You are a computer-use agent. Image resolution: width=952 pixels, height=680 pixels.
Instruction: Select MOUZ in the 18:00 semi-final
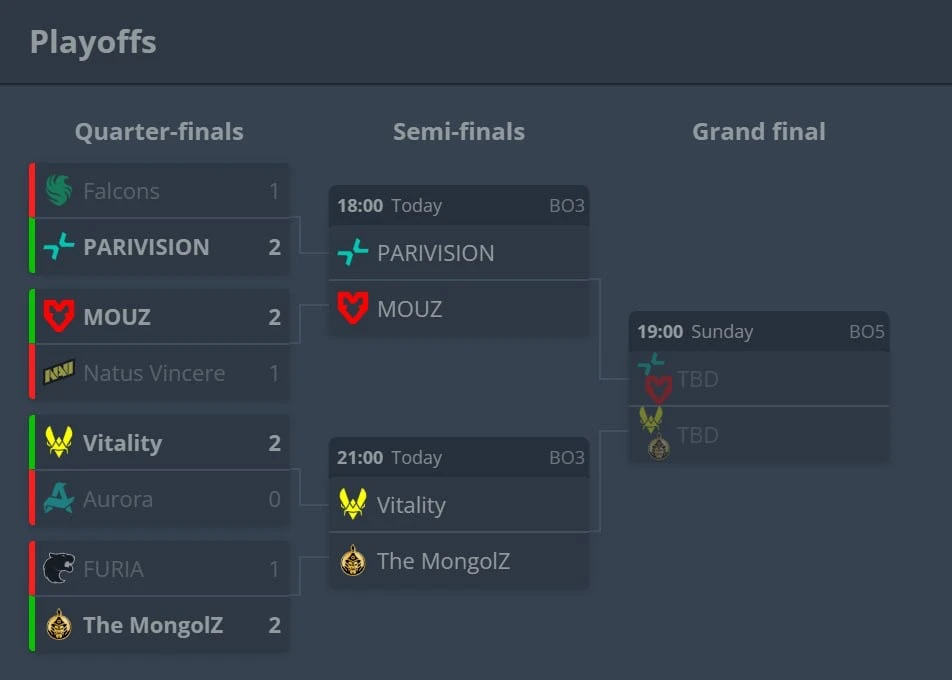(409, 309)
